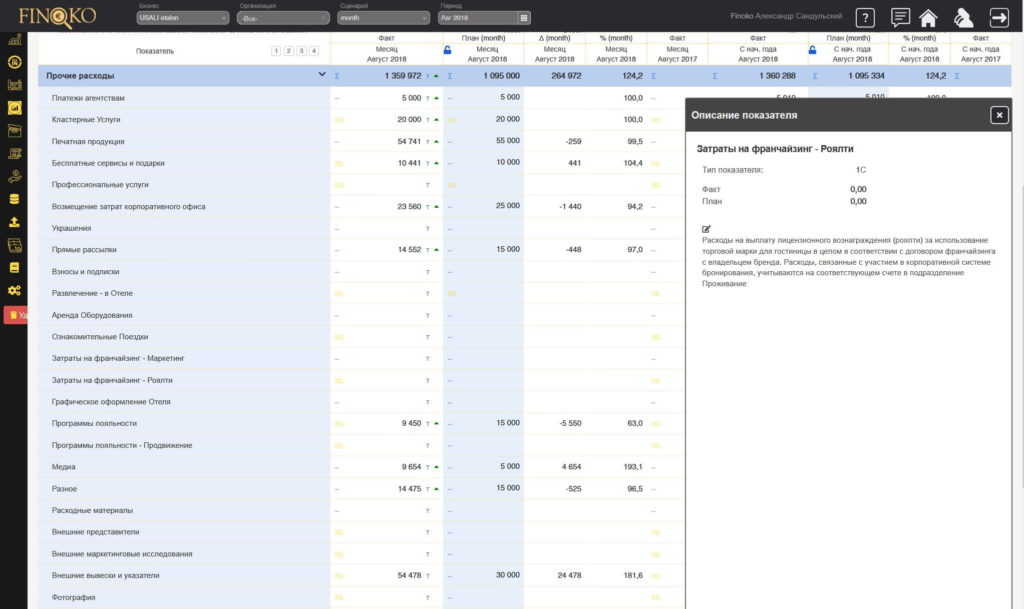Viewport: 1024px width, 609px height.
Task: Open the sidebar growth chart icon
Action: pyautogui.click(x=14, y=40)
